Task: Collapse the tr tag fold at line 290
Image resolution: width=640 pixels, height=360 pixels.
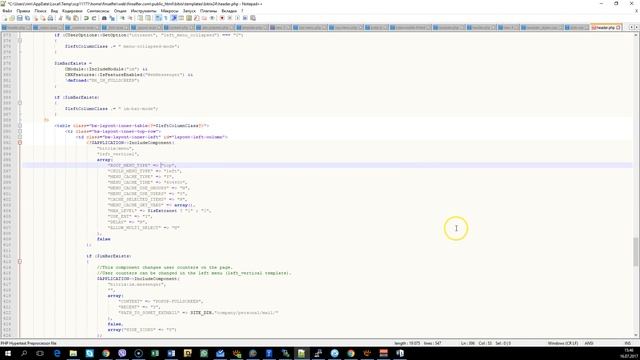Action: pos(20,131)
